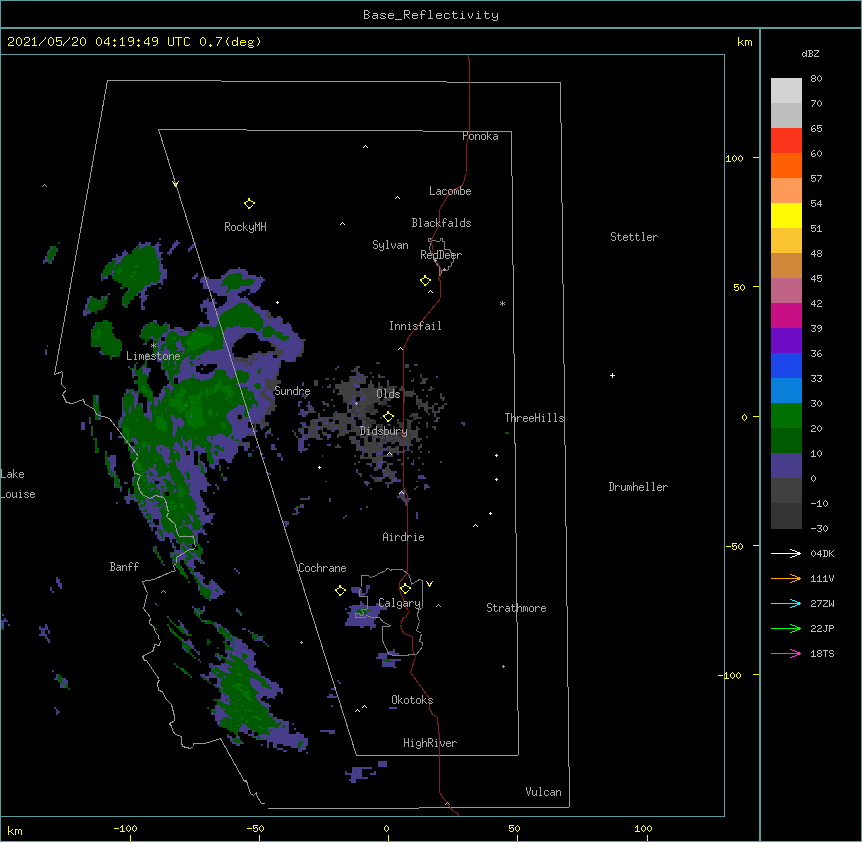Viewport: 862px width, 842px height.
Task: Click the Cochrane label
Action: tap(322, 568)
